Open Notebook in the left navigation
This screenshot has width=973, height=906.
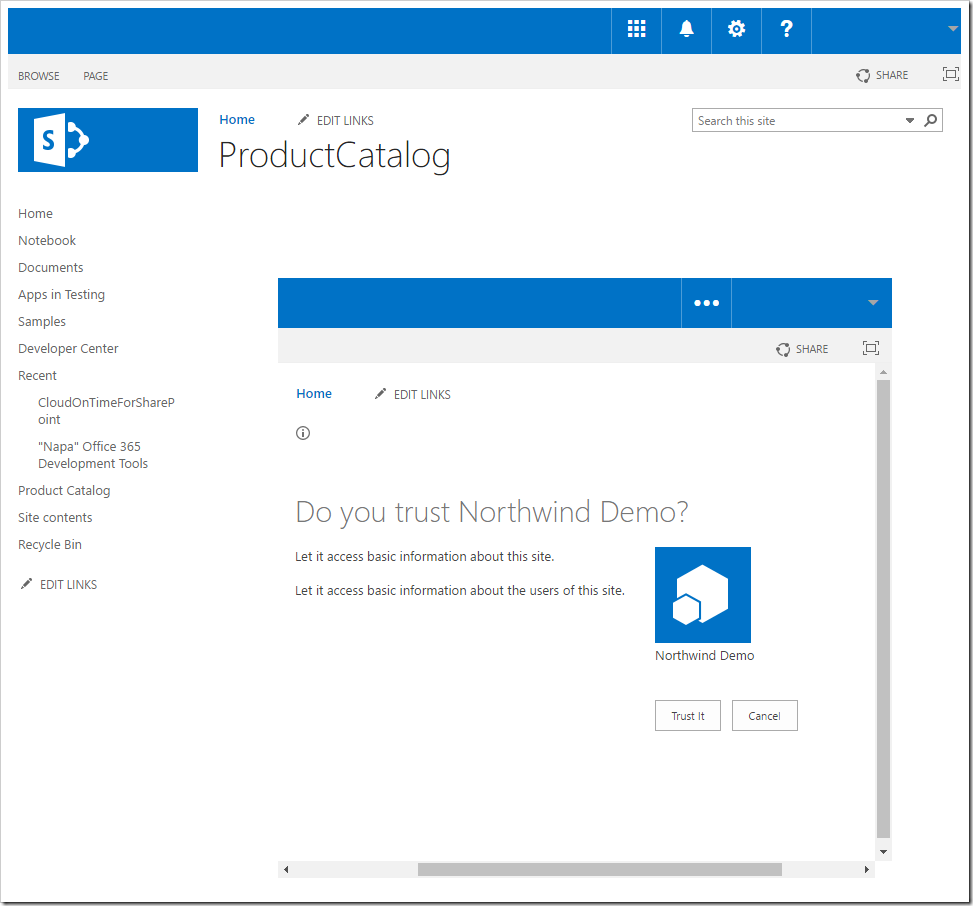(47, 240)
